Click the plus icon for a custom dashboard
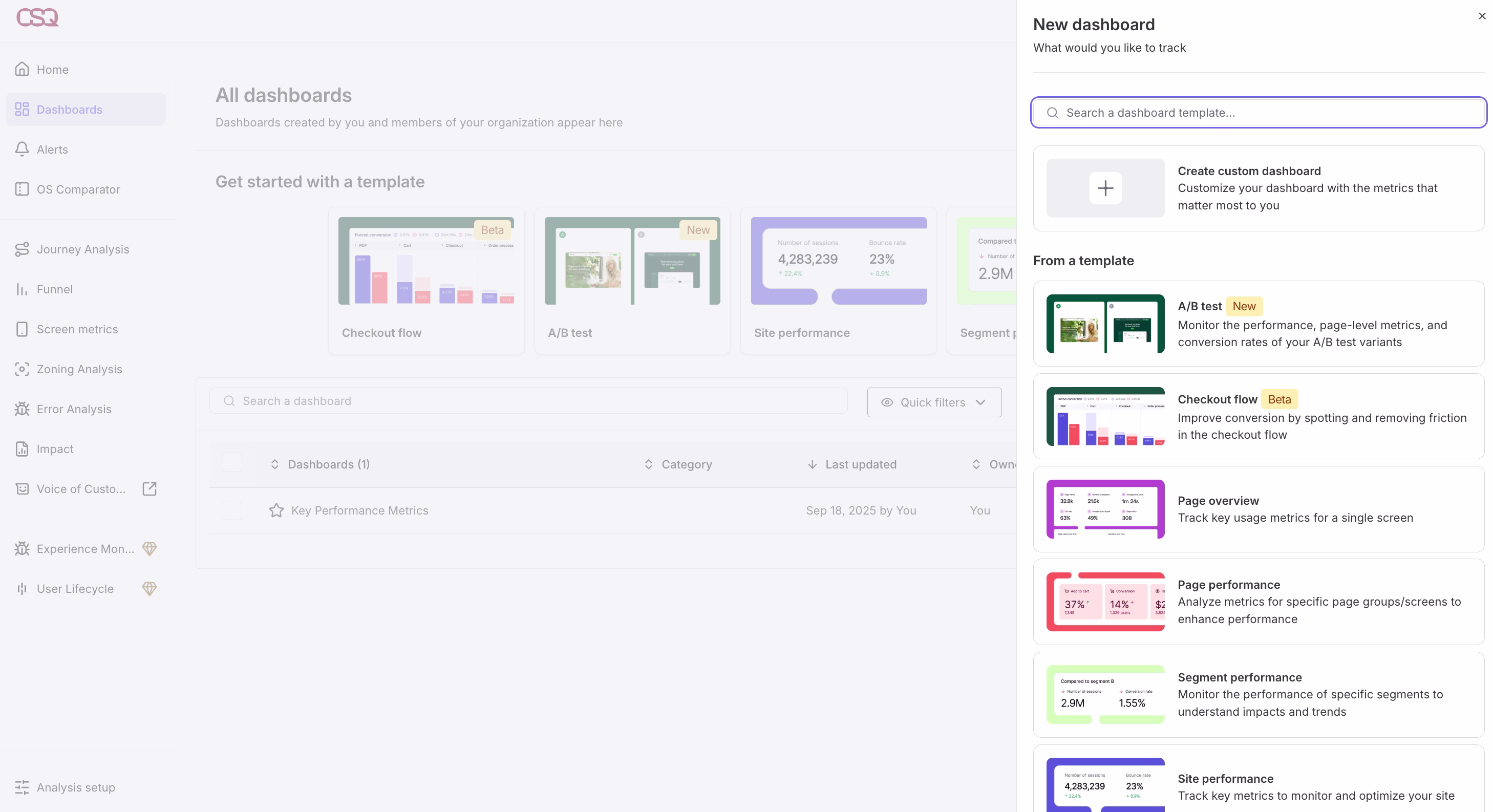Screen dimensions: 1493x812 (1105, 188)
